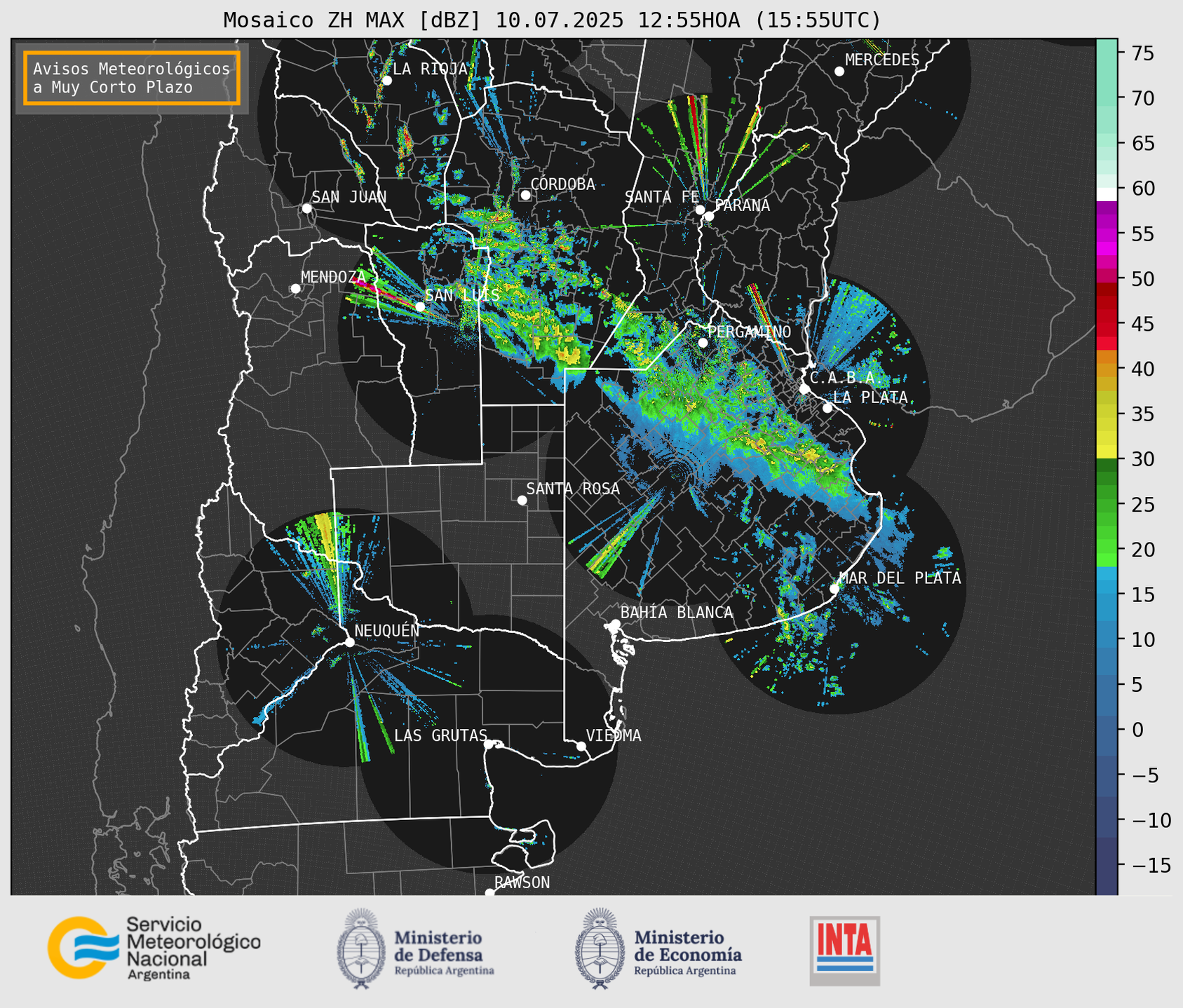Screen dimensions: 1183x1008
Task: Click the C.A.B.A. city marker dot
Action: pyautogui.click(x=804, y=388)
